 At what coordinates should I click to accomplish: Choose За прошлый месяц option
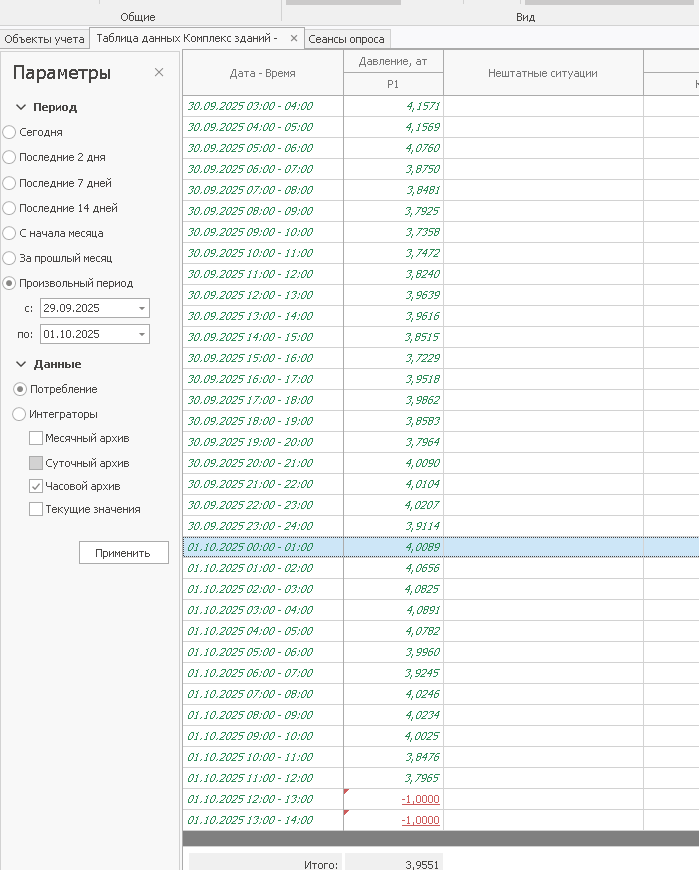(9, 258)
